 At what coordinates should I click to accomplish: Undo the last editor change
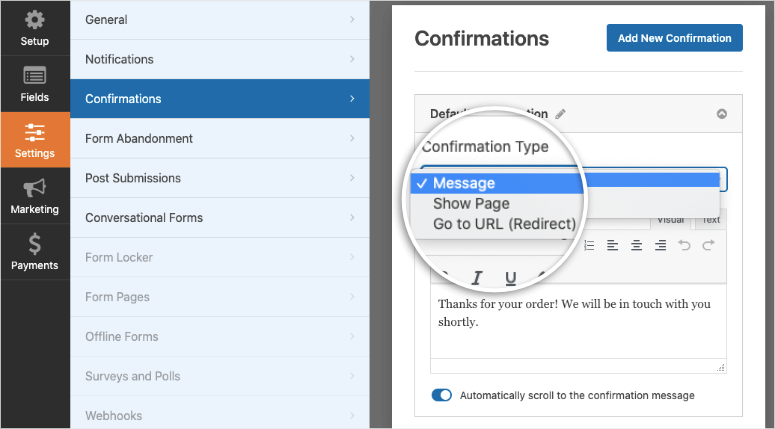[684, 245]
